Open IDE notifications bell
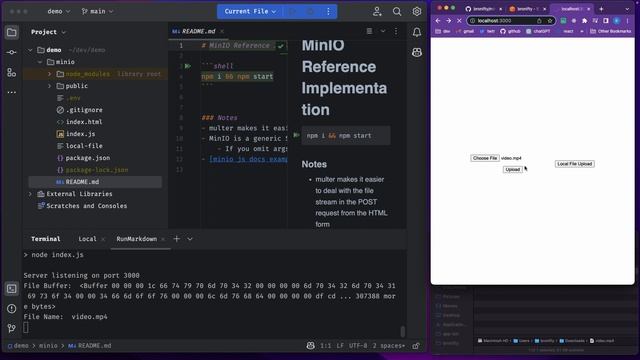The height and width of the screenshot is (360, 640). 416,32
